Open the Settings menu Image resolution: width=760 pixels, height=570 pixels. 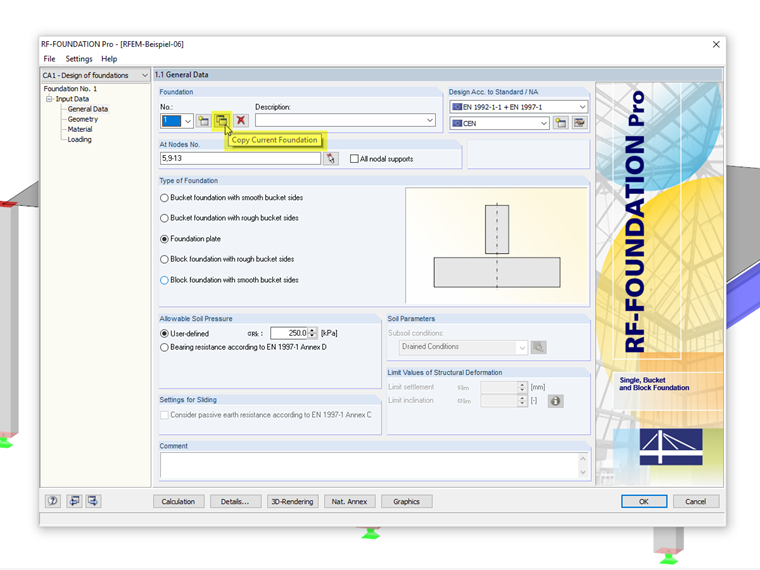coord(79,59)
